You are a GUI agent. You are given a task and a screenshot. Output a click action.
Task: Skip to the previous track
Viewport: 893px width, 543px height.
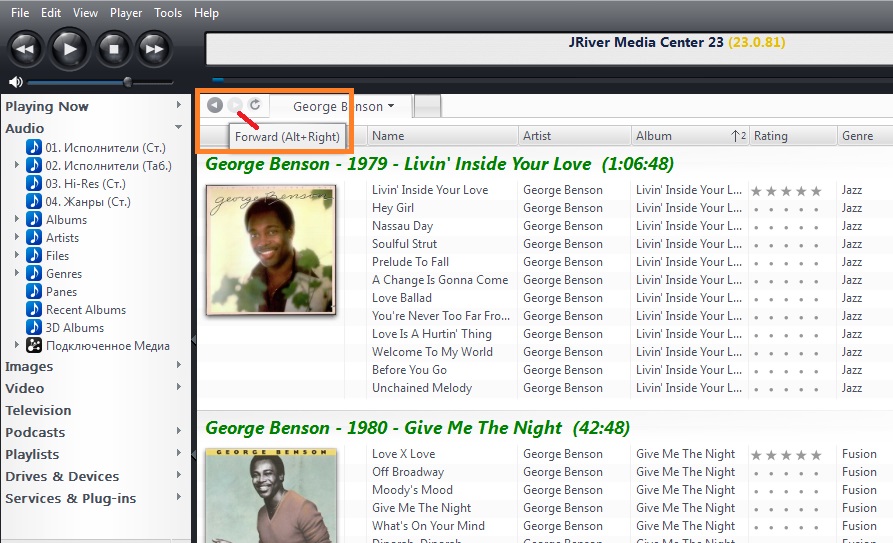point(26,48)
